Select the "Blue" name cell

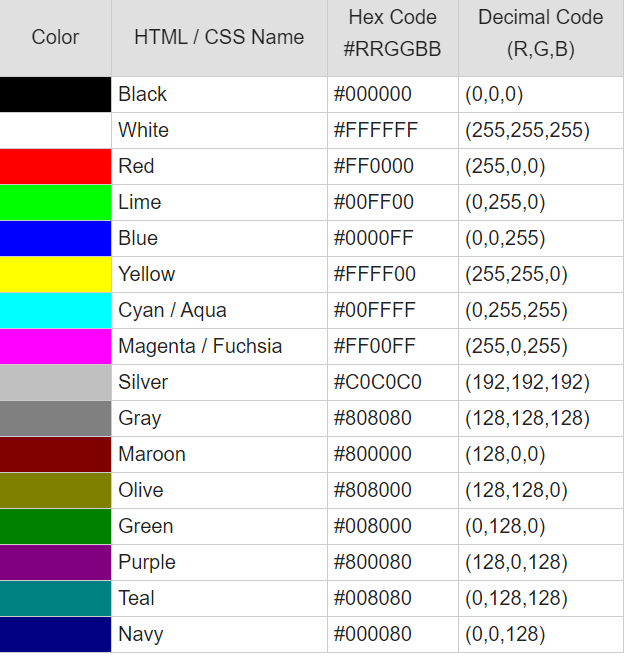pos(220,238)
